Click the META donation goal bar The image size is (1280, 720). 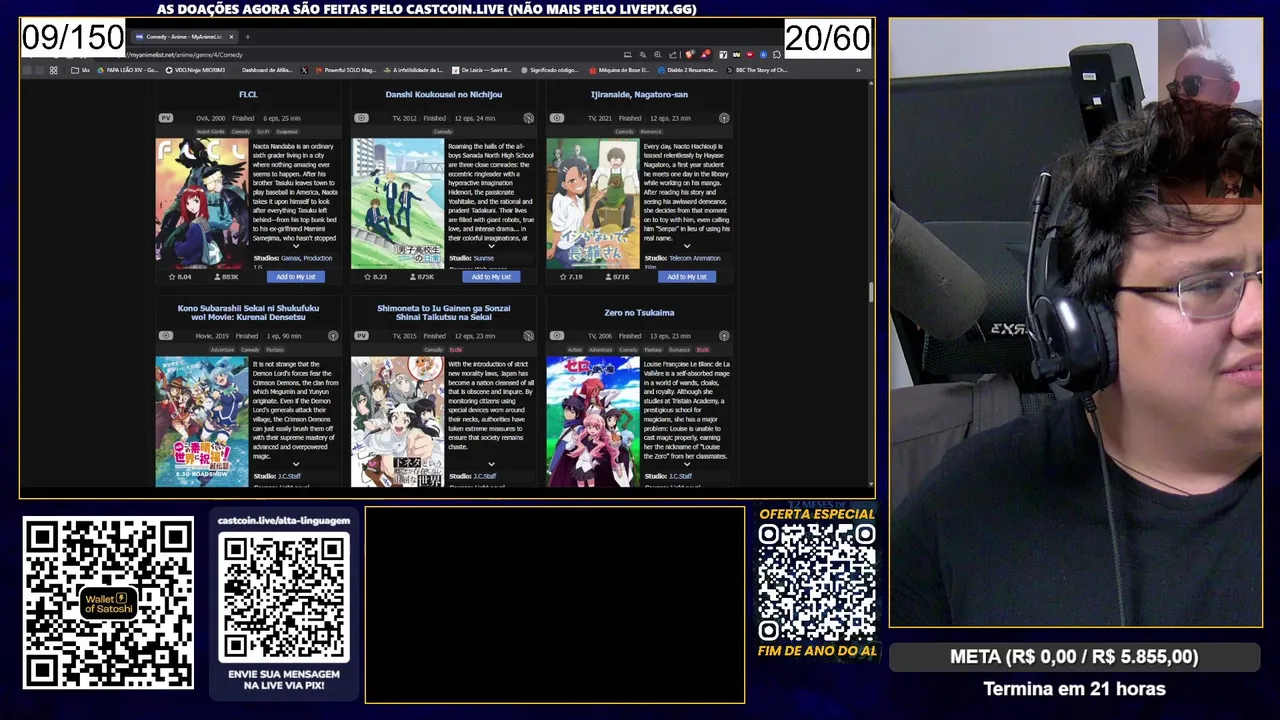coord(1074,657)
